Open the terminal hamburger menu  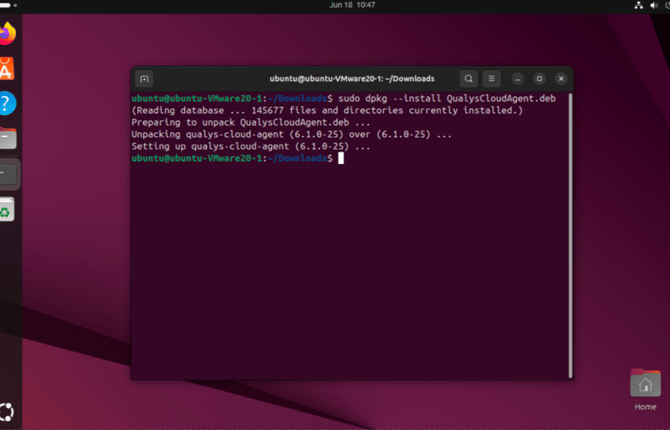(491, 79)
